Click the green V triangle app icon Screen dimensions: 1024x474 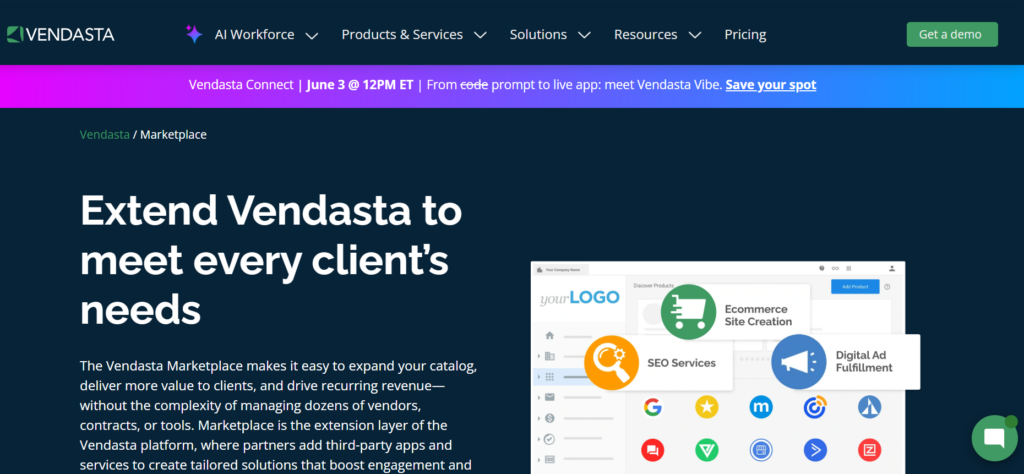point(707,450)
